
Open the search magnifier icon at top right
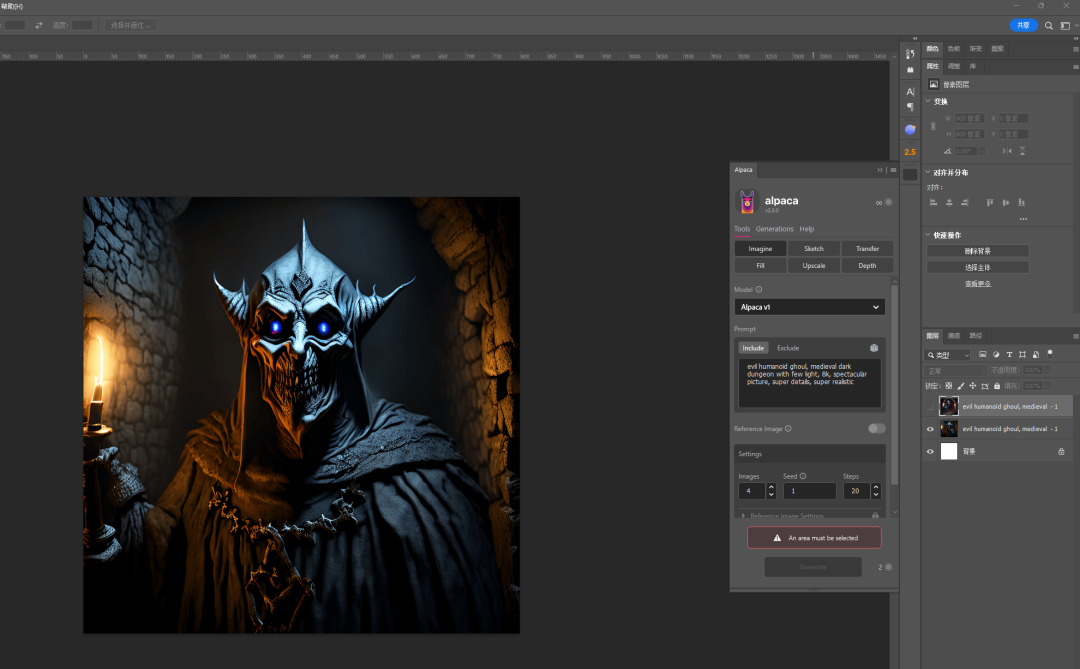pos(1049,25)
